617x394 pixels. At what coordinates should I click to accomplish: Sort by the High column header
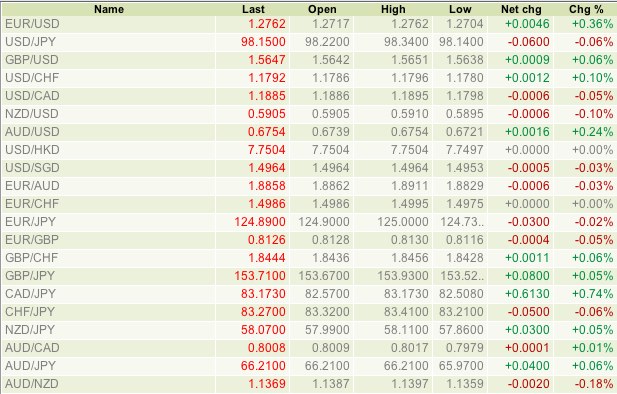click(x=393, y=9)
